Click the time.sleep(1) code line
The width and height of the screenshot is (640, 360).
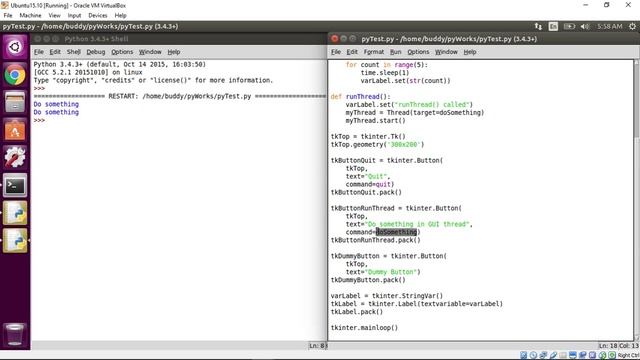385,73
